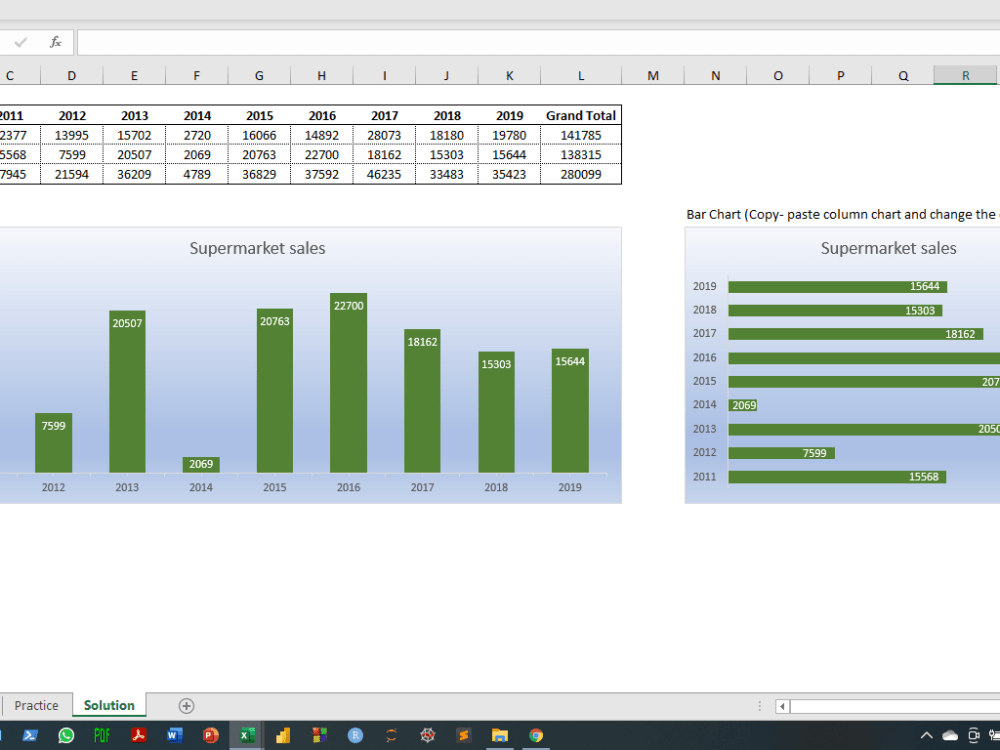Open File Explorer from the taskbar

coord(499,735)
